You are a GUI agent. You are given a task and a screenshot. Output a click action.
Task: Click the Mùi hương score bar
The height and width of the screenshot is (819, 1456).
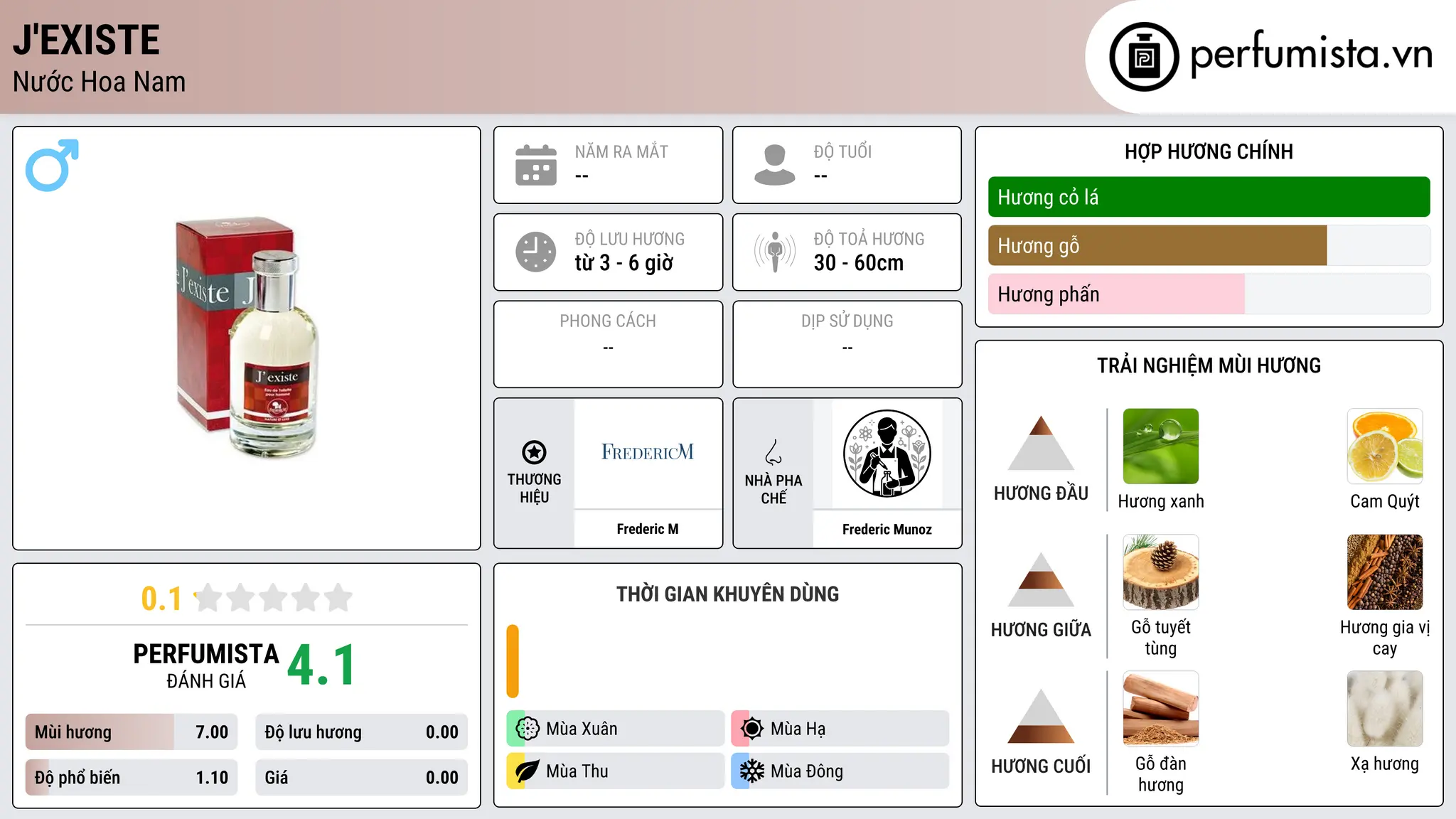point(131,732)
